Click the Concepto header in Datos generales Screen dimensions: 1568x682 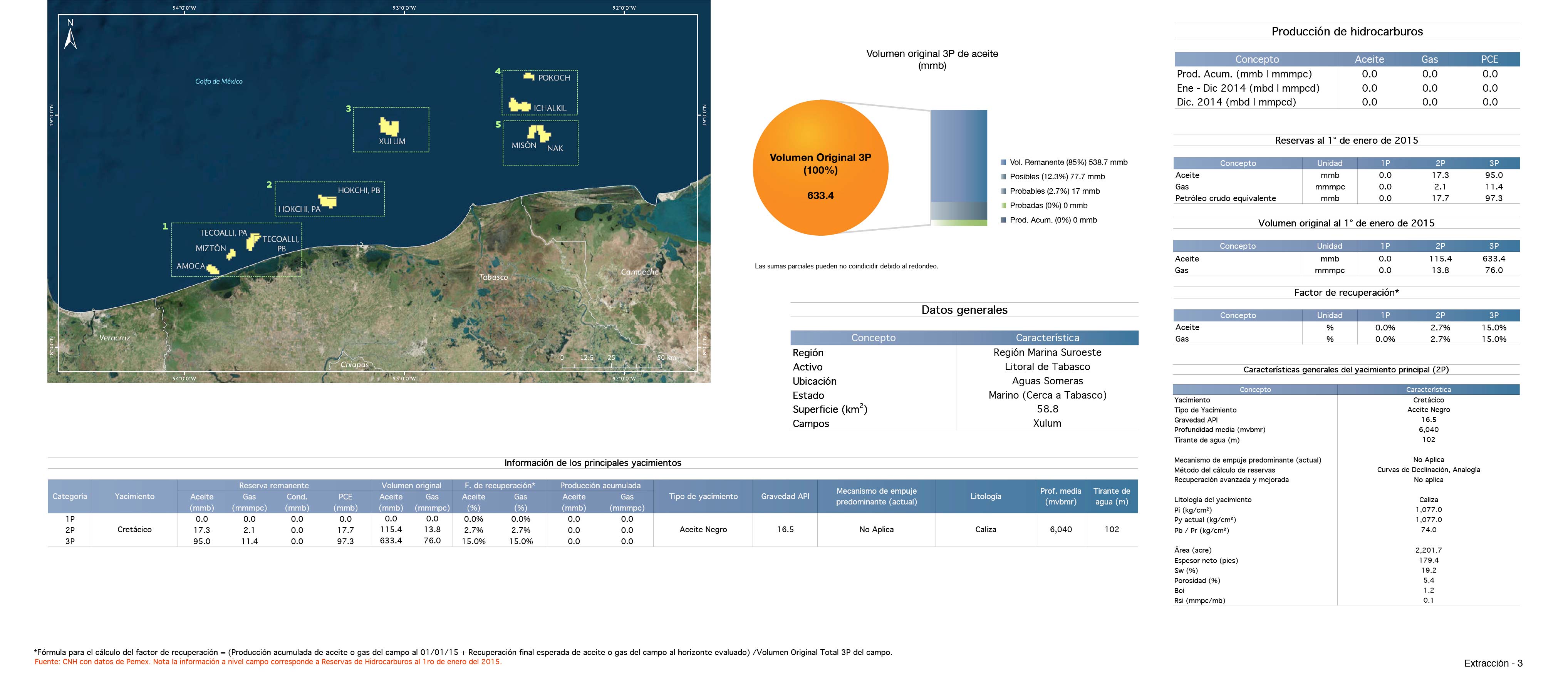[873, 338]
